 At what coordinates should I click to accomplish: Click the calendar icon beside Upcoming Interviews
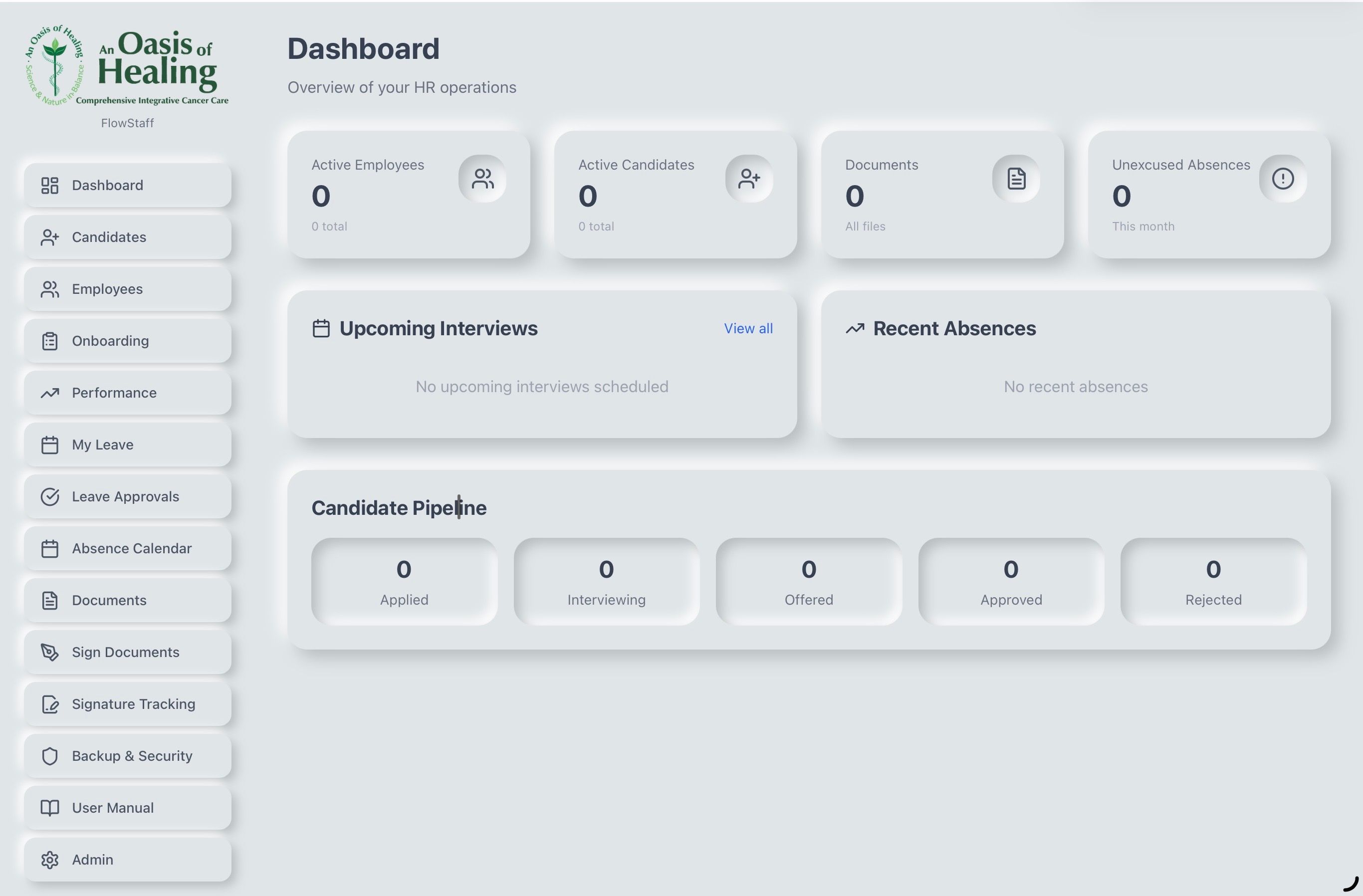pyautogui.click(x=321, y=329)
